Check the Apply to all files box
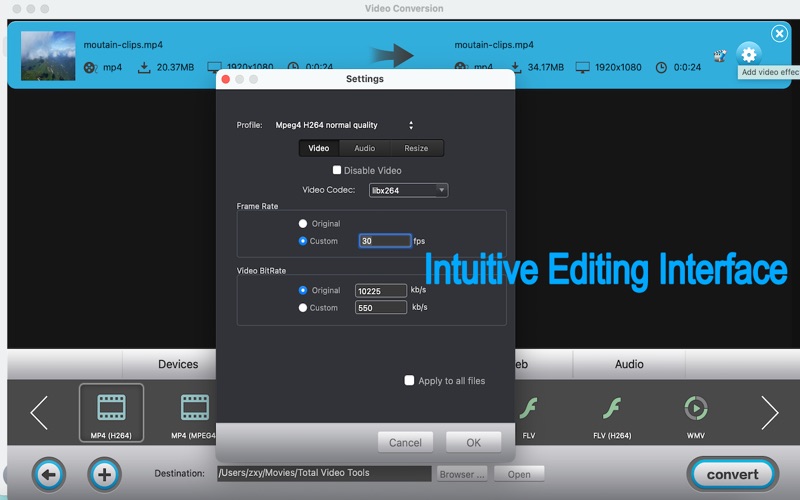The width and height of the screenshot is (800, 500). pos(409,380)
